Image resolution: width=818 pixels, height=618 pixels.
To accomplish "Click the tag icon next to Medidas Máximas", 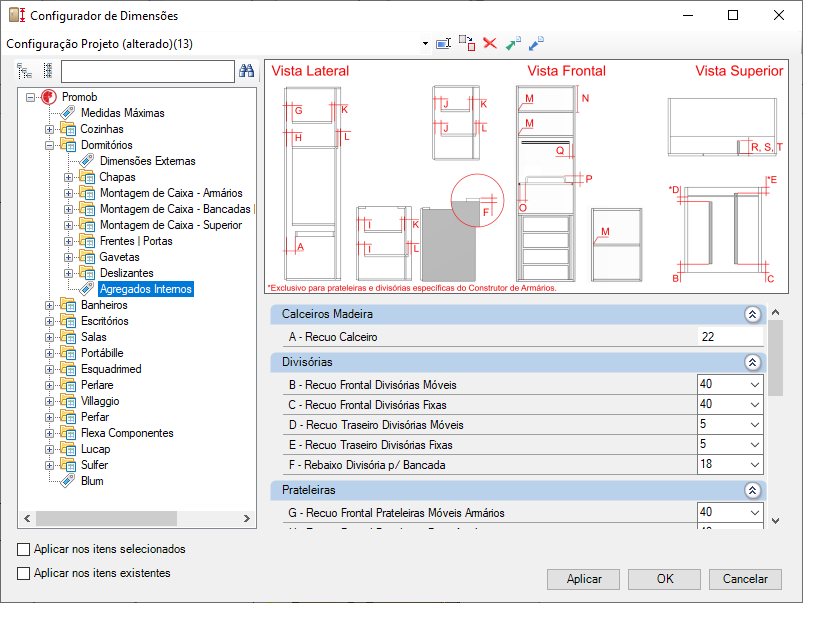I will 68,113.
